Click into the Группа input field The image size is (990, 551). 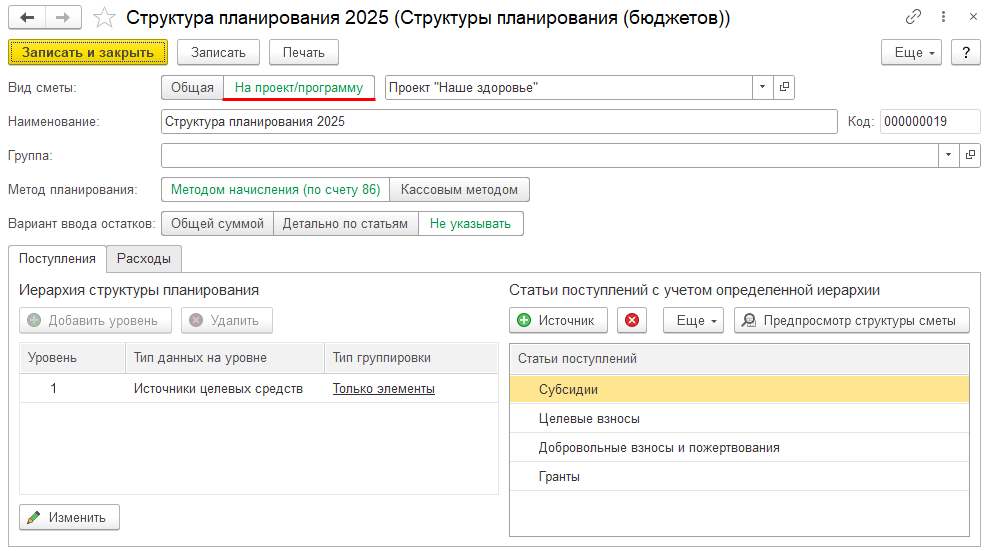tap(549, 155)
